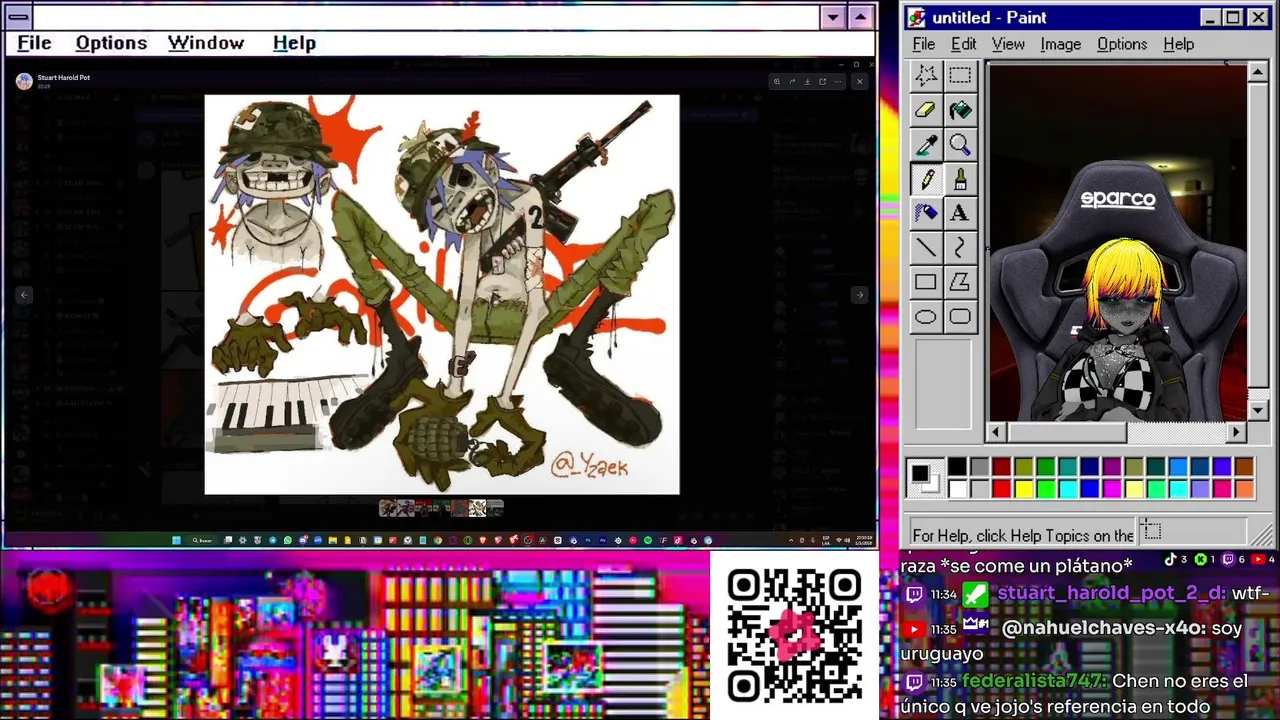Image resolution: width=1280 pixels, height=720 pixels.
Task: Go to the previous image with left arrow
Action: point(24,295)
